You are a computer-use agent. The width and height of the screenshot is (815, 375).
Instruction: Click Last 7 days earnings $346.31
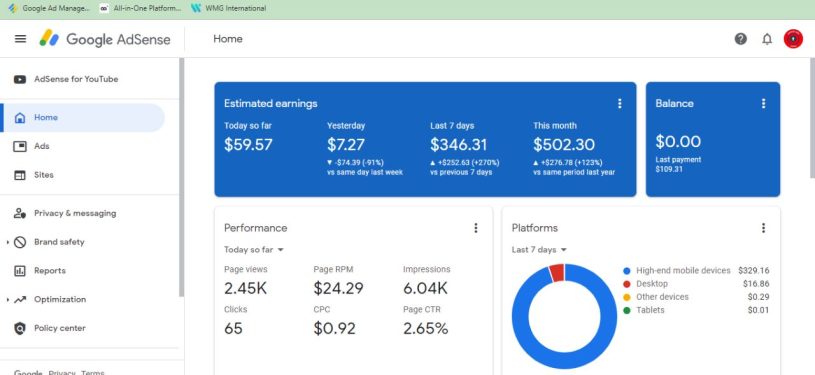(458, 145)
